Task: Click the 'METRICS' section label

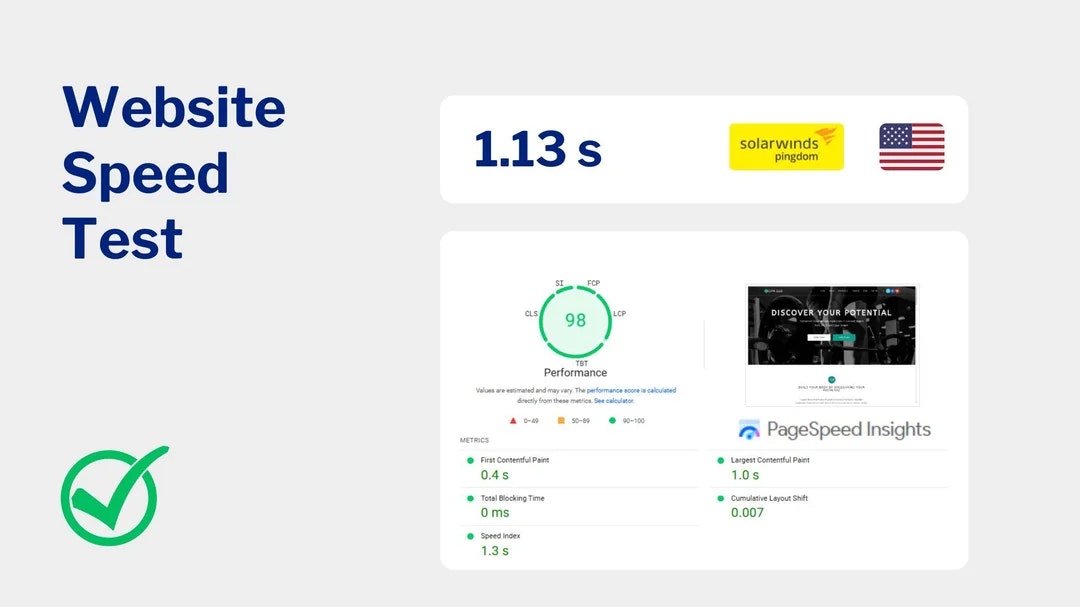Action: (475, 440)
